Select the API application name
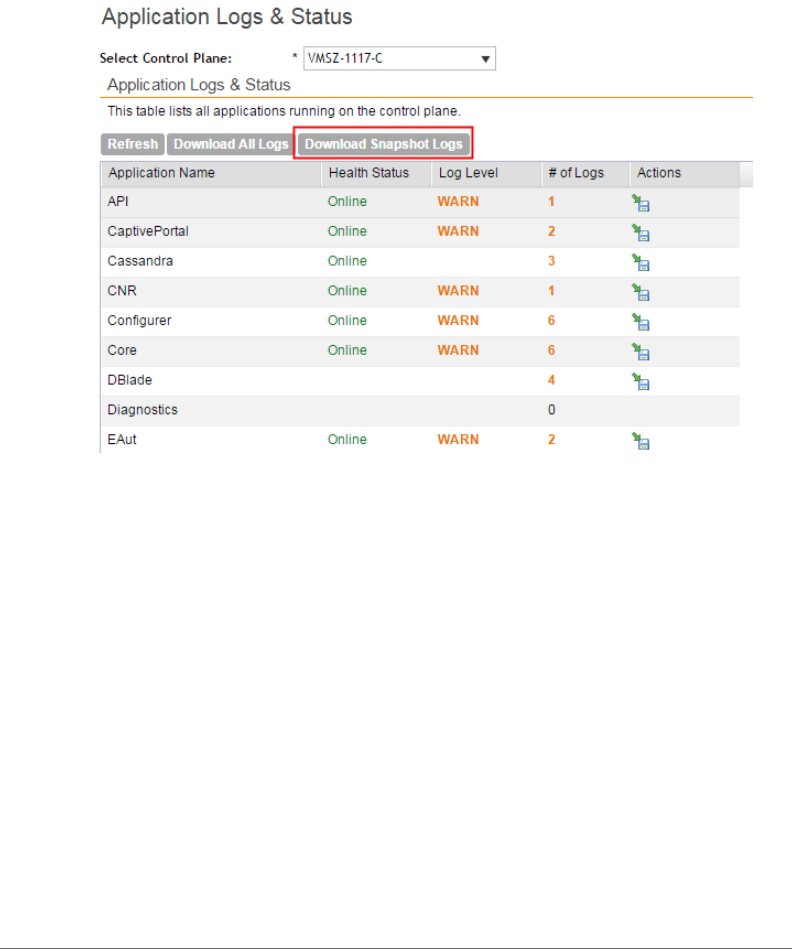The image size is (792, 949). coord(118,202)
